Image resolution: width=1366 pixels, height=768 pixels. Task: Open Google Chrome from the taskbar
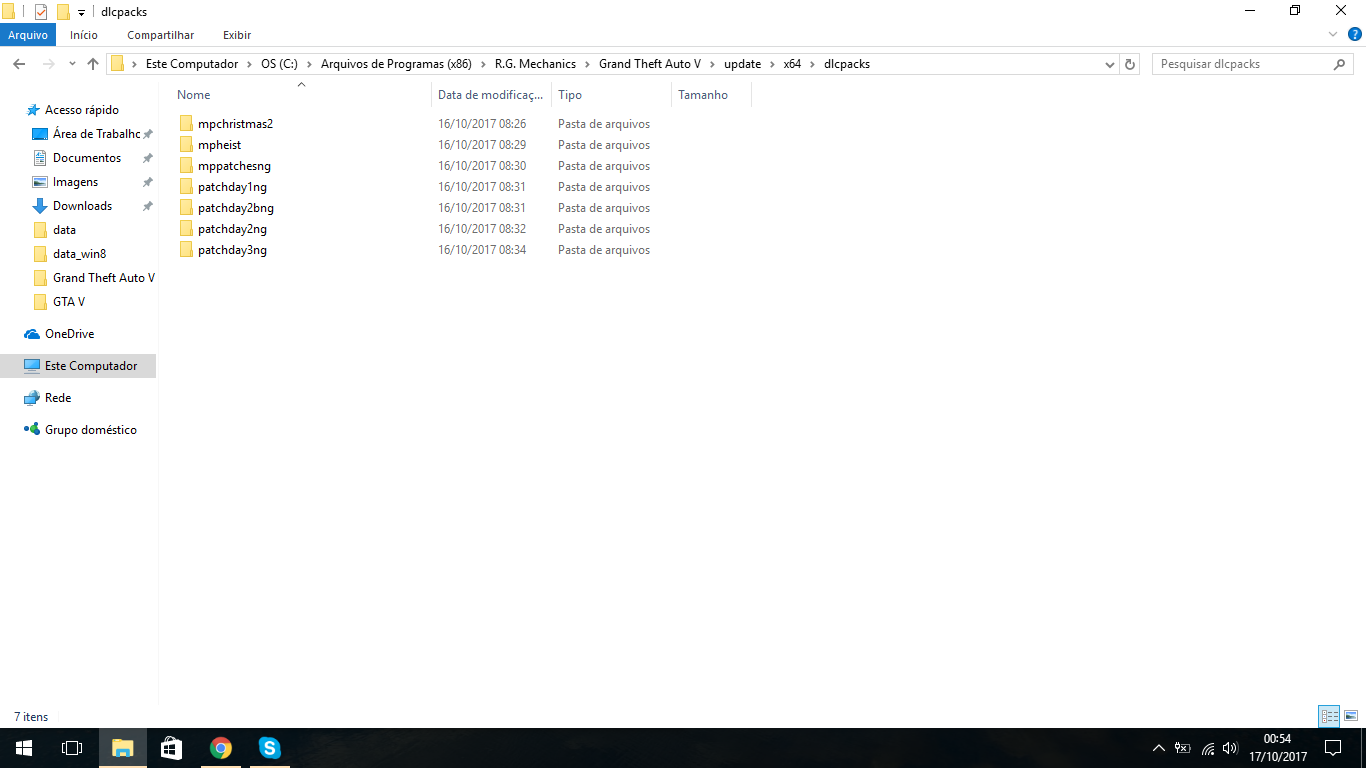[x=221, y=748]
